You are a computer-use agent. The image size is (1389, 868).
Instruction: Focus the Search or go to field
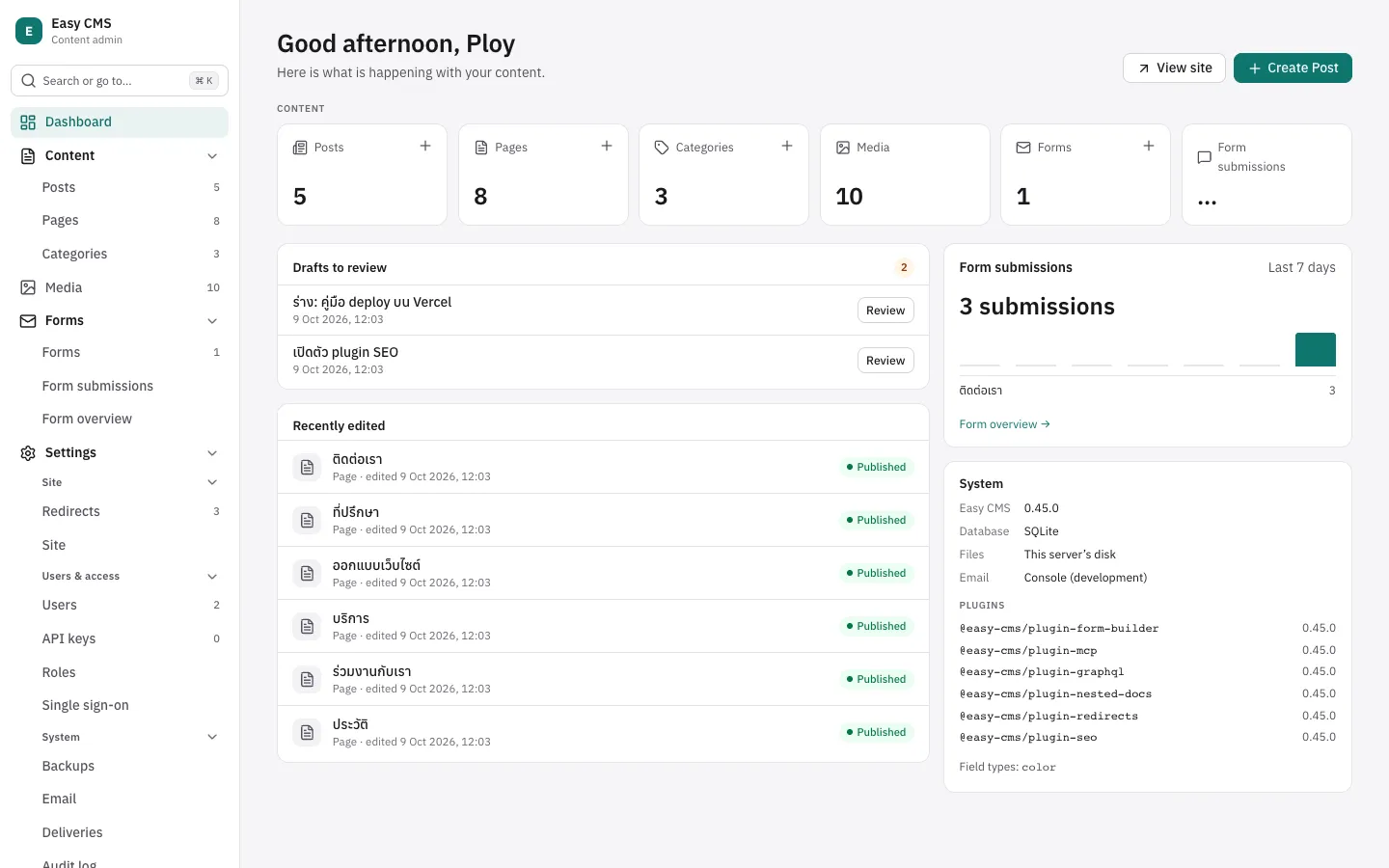[120, 81]
